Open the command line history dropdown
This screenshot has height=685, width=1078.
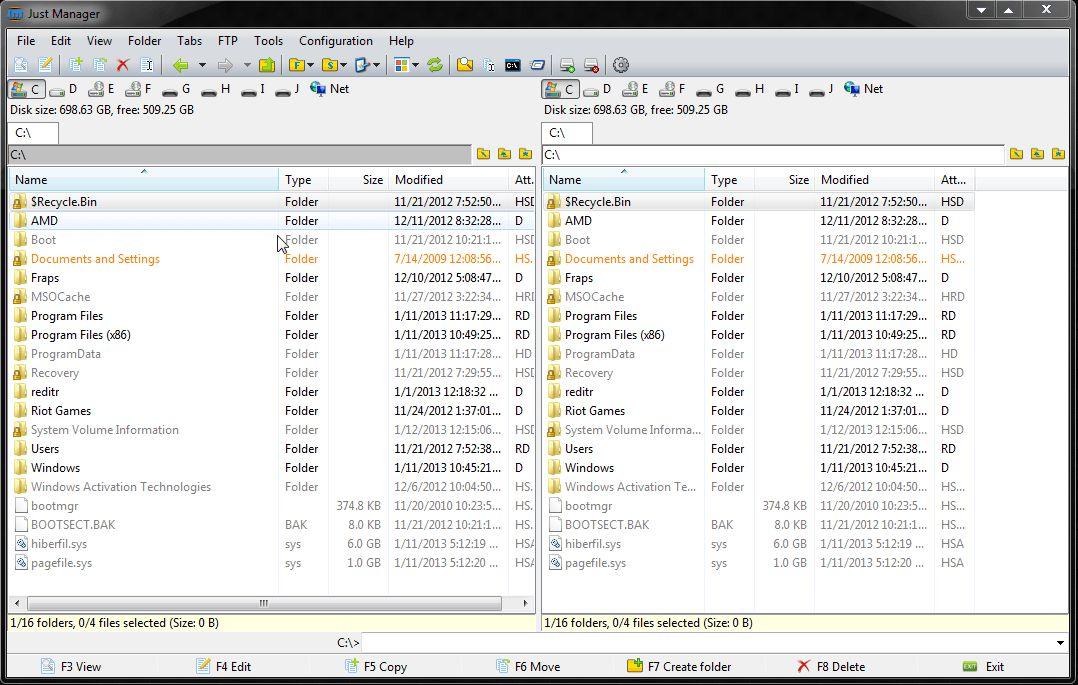coord(1059,643)
